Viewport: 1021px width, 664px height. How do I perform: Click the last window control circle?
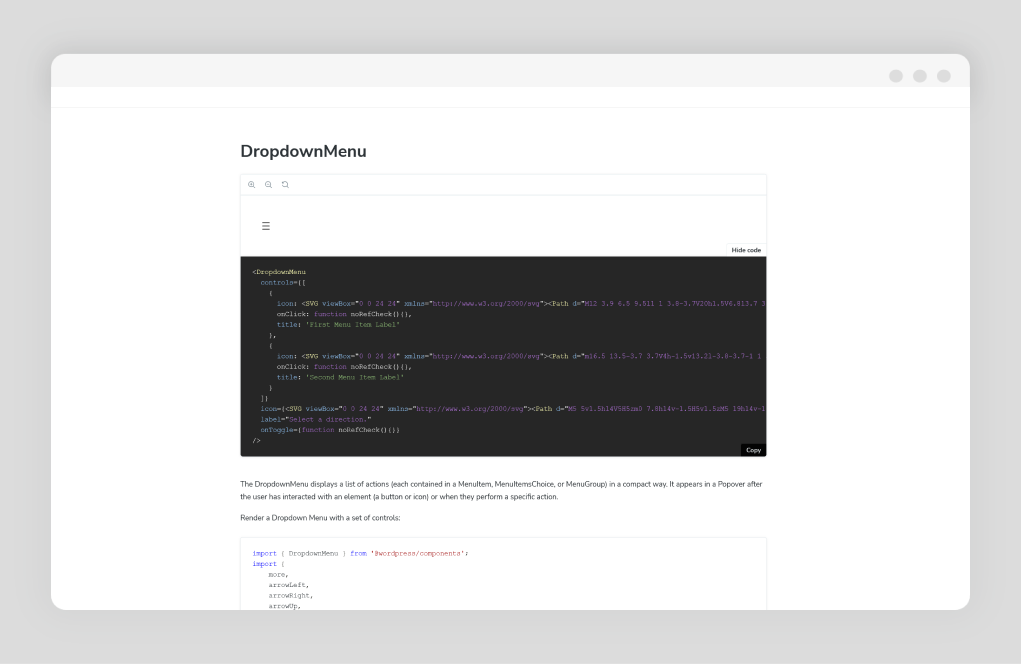coord(944,76)
